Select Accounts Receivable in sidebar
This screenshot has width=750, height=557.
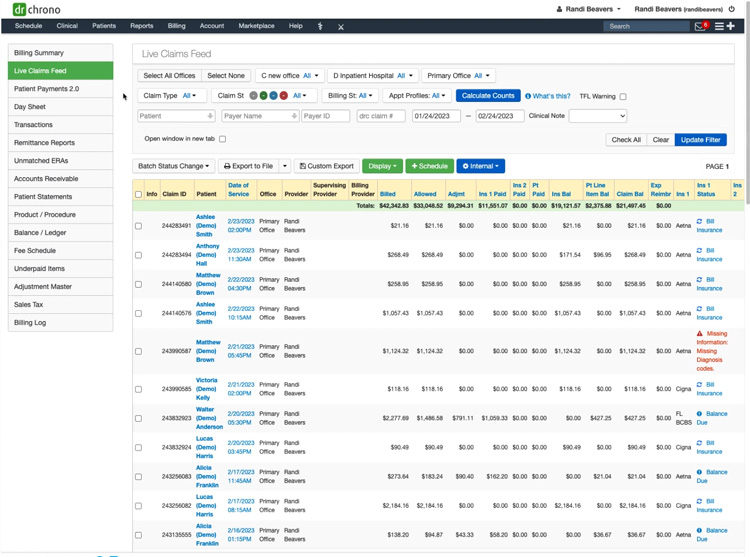[x=61, y=179]
